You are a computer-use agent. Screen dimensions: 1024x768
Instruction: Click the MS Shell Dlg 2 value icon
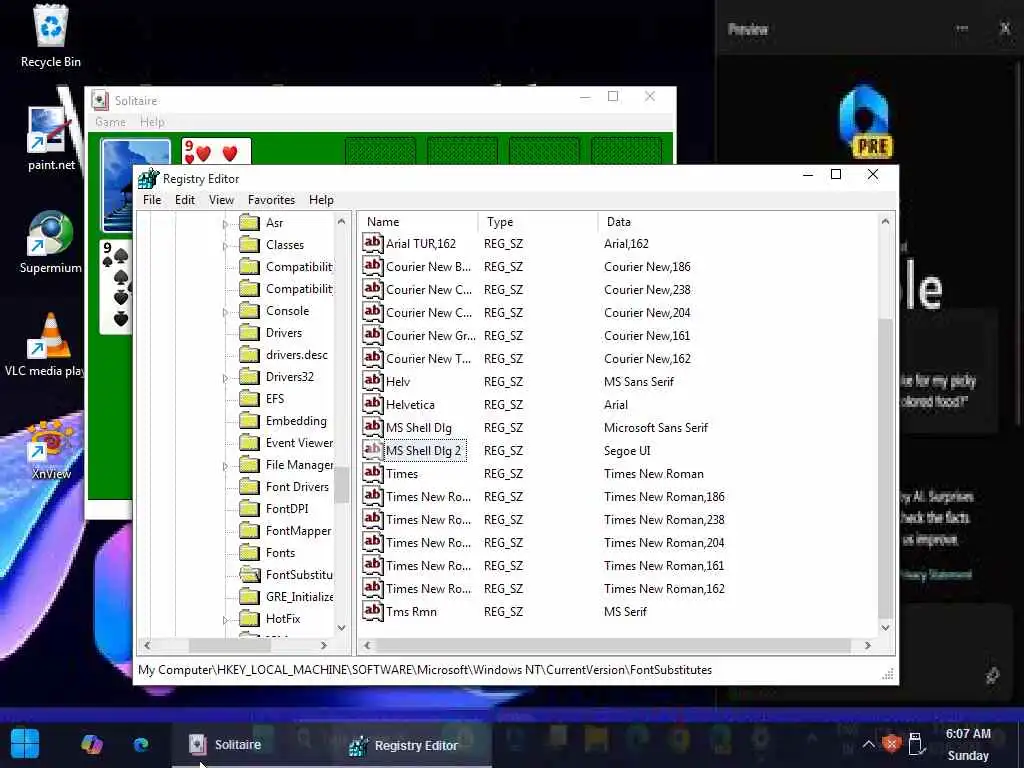coord(372,450)
